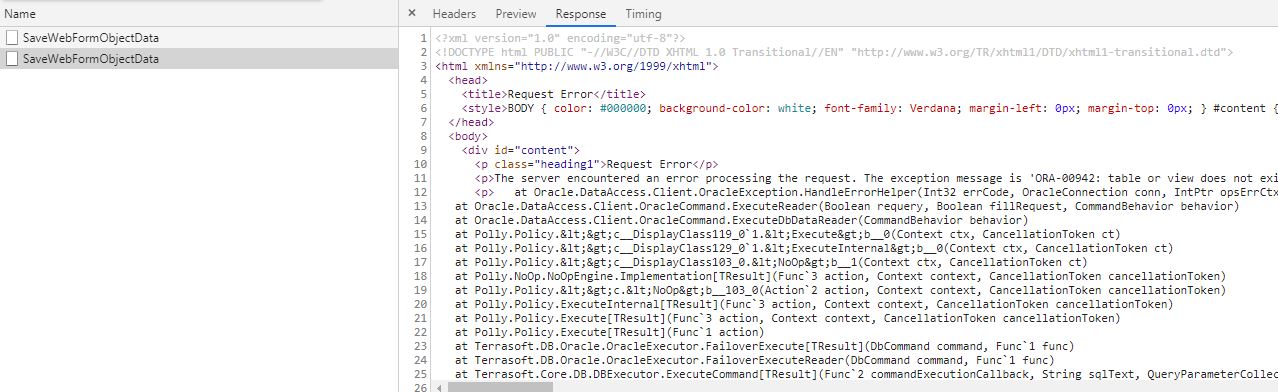1278x392 pixels.
Task: Click the DisplayClass119_0 stack trace line
Action: click(787, 233)
